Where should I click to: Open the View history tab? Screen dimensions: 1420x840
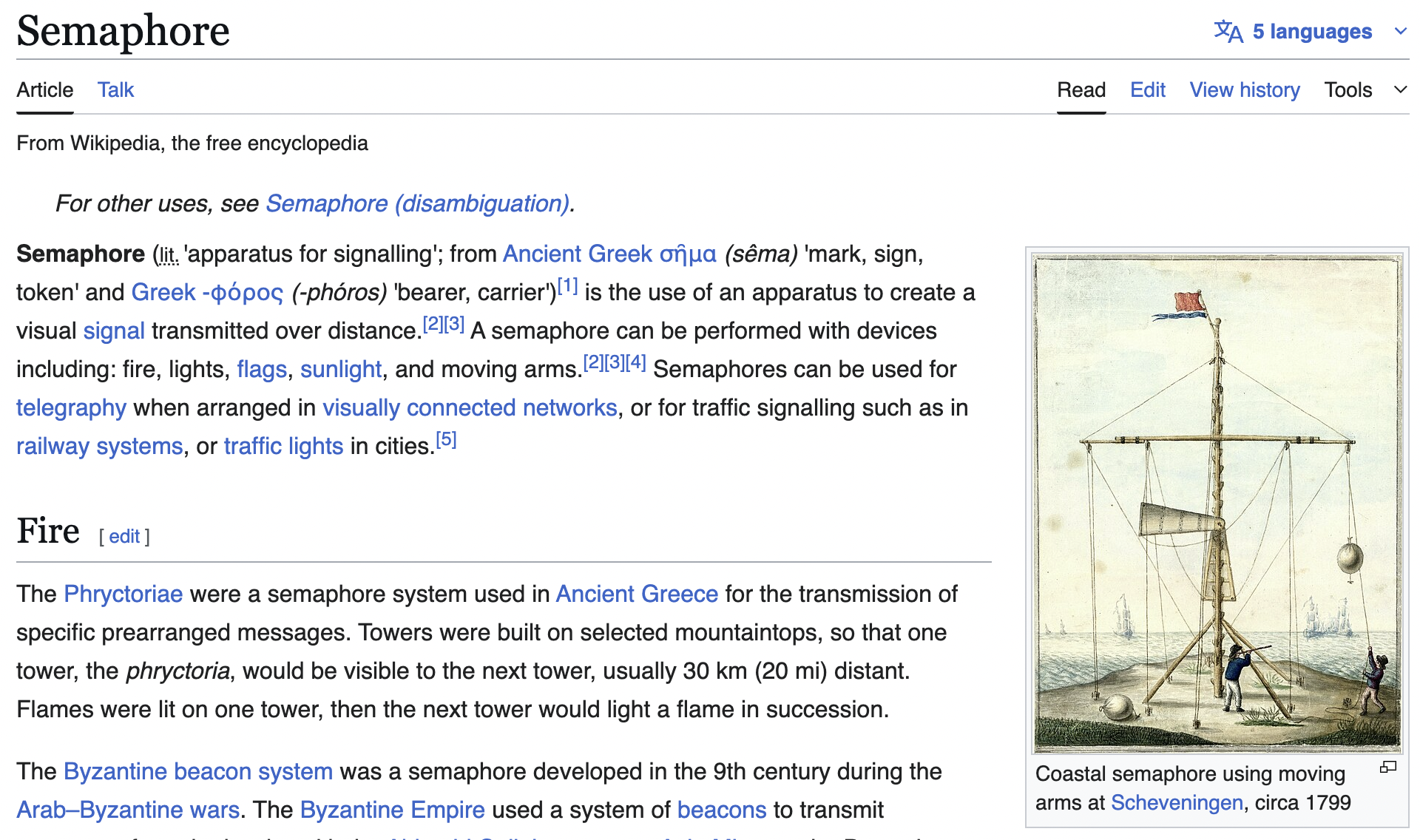(x=1245, y=89)
